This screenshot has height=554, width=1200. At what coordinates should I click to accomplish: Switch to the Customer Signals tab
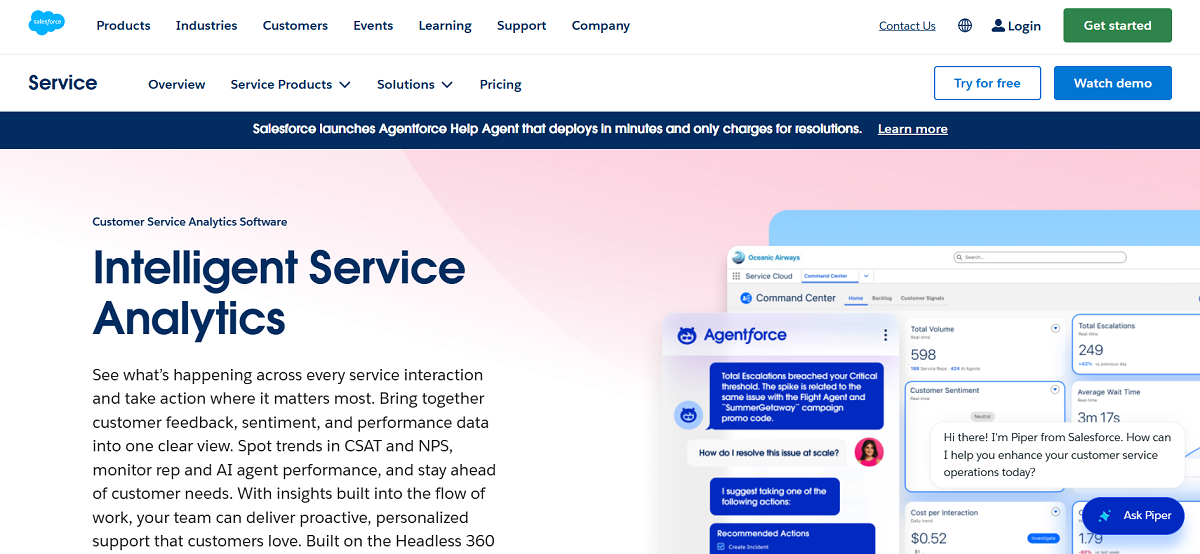pos(922,298)
